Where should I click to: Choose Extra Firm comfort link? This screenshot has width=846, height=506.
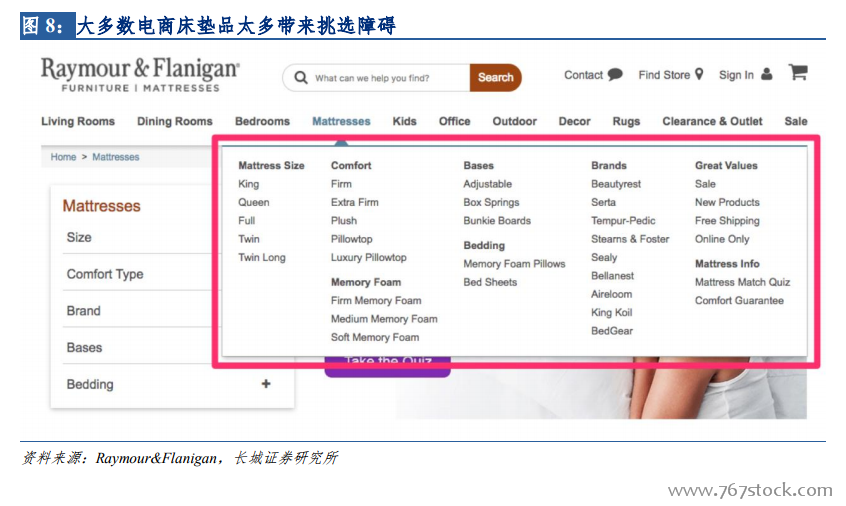[x=354, y=202]
